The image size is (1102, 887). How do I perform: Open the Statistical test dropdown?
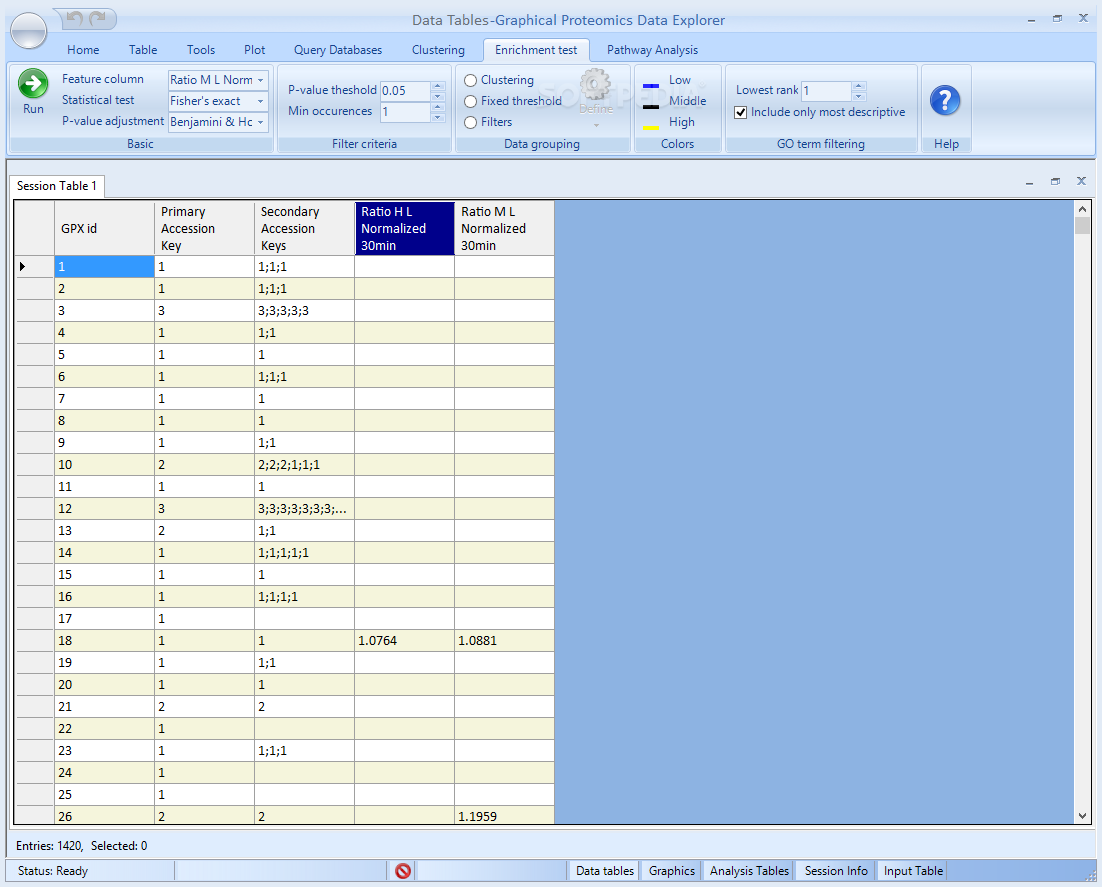coord(261,101)
